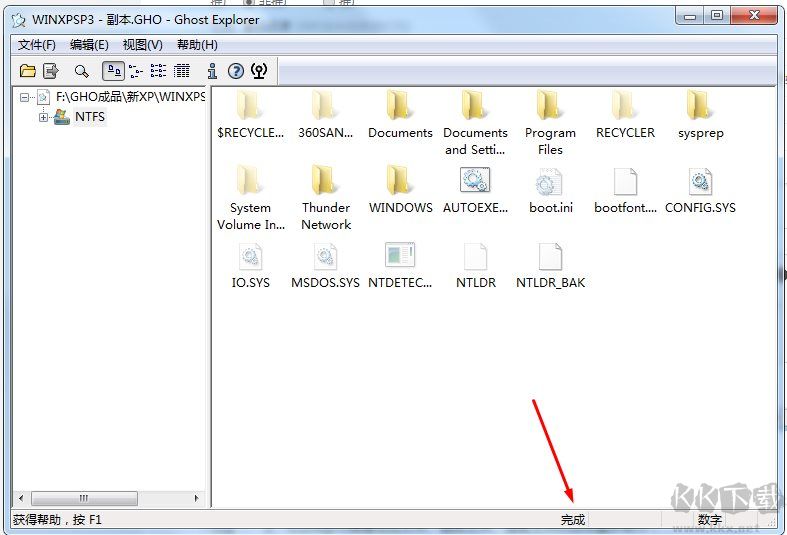This screenshot has height=535, width=787.
Task: Open the 帮助(H) menu
Action: 197,45
